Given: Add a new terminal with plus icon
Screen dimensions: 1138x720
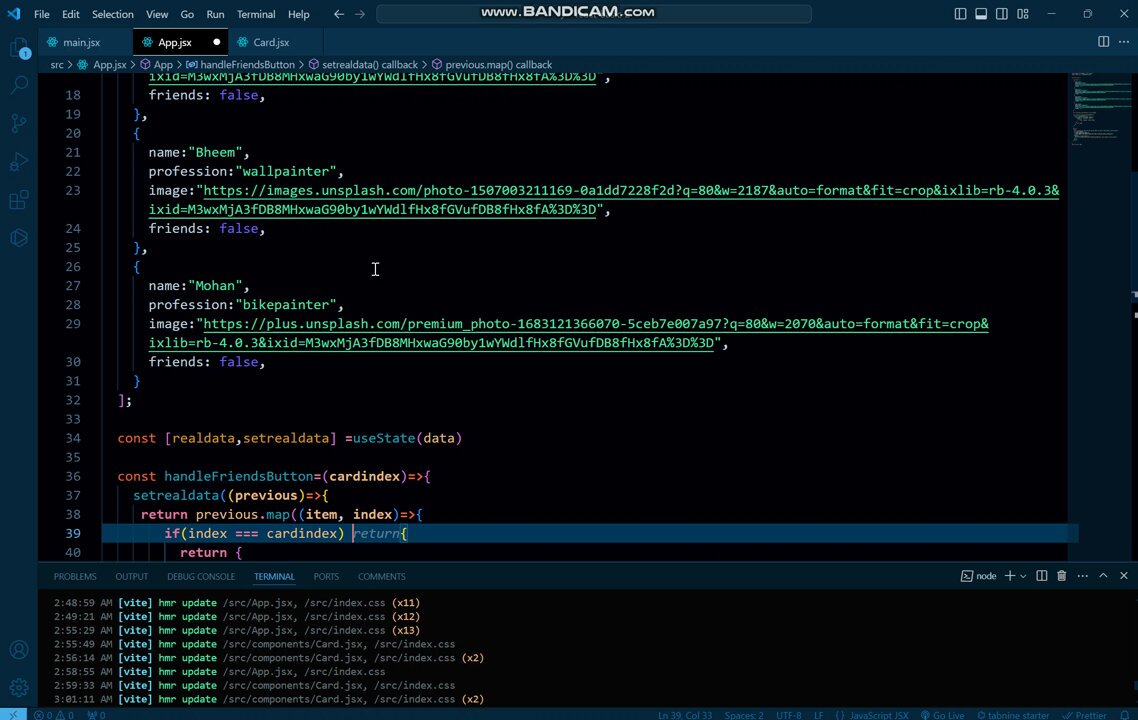Looking at the screenshot, I should (x=1010, y=576).
